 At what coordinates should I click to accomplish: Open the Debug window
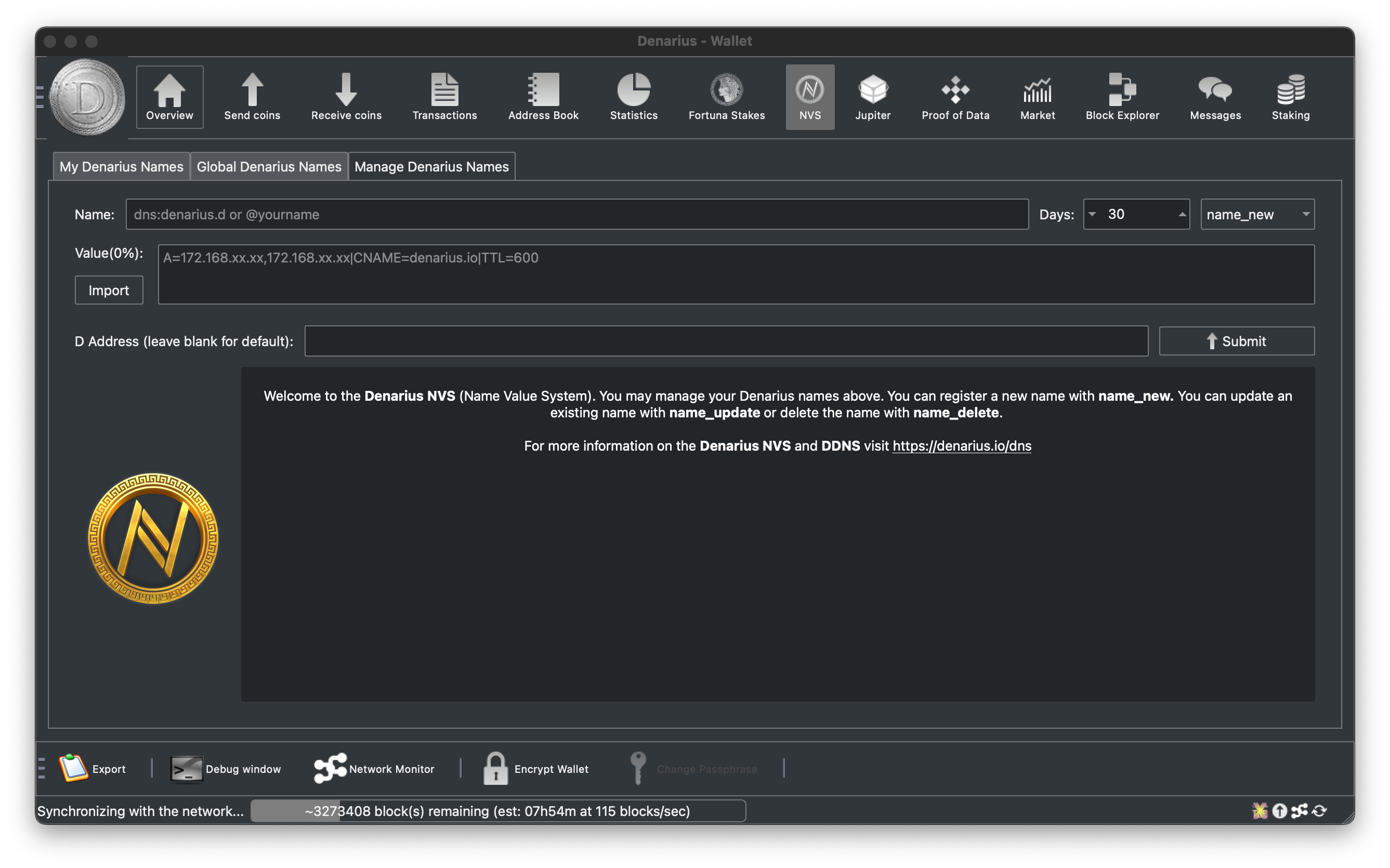[226, 768]
